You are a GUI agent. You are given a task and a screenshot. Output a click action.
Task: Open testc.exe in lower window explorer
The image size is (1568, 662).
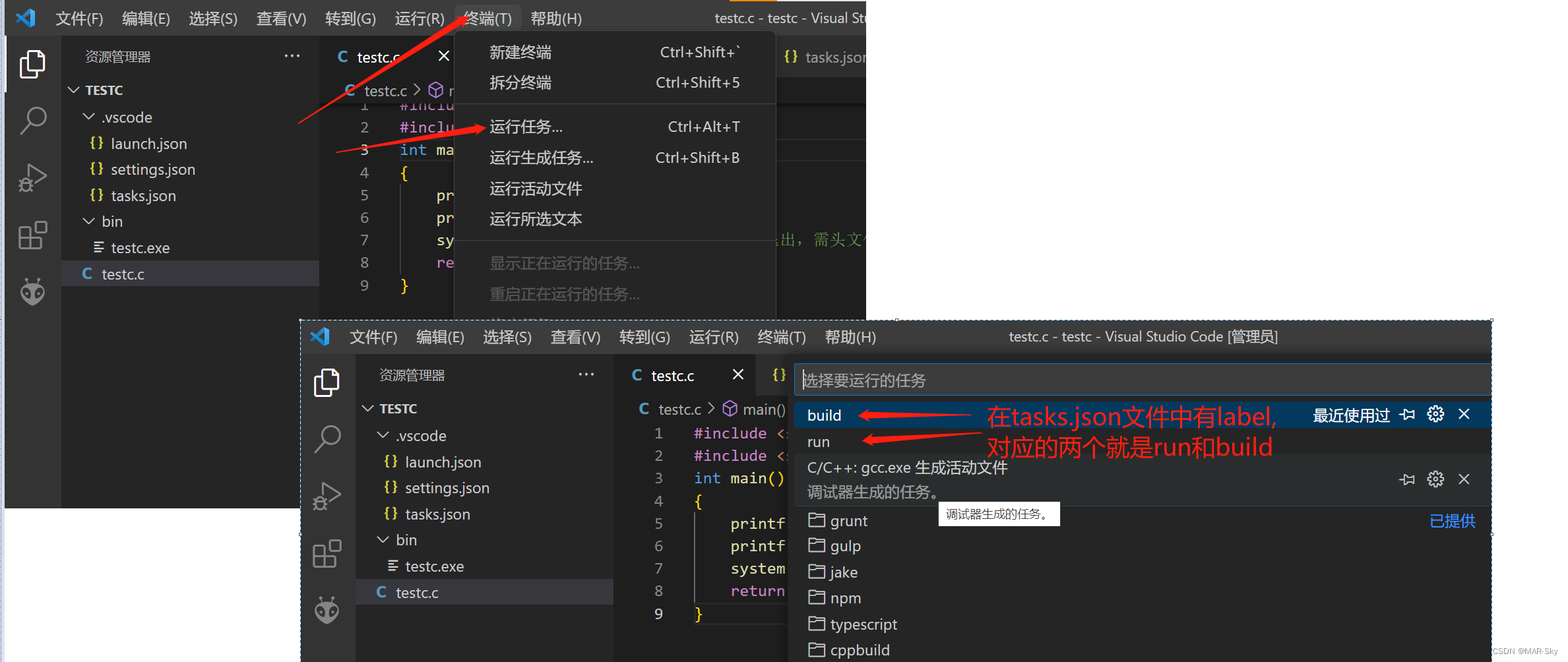pyautogui.click(x=484, y=566)
